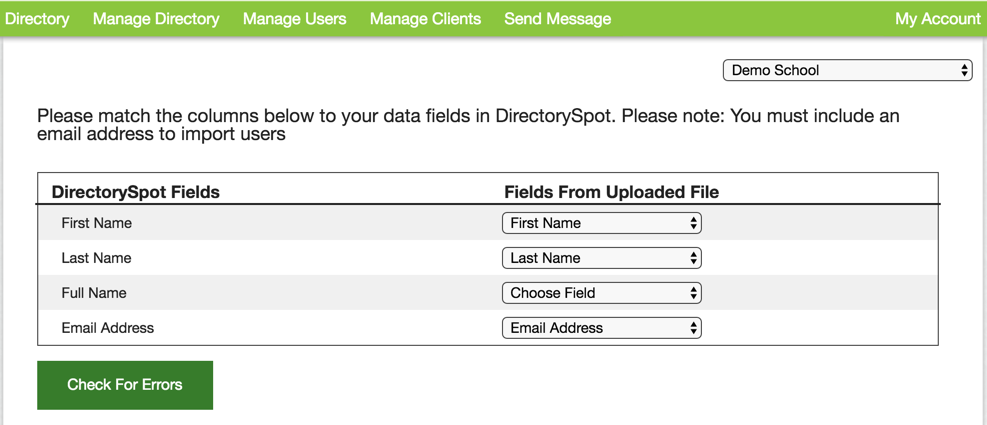
Task: Click arrows on Email Address dropdown
Action: (693, 328)
